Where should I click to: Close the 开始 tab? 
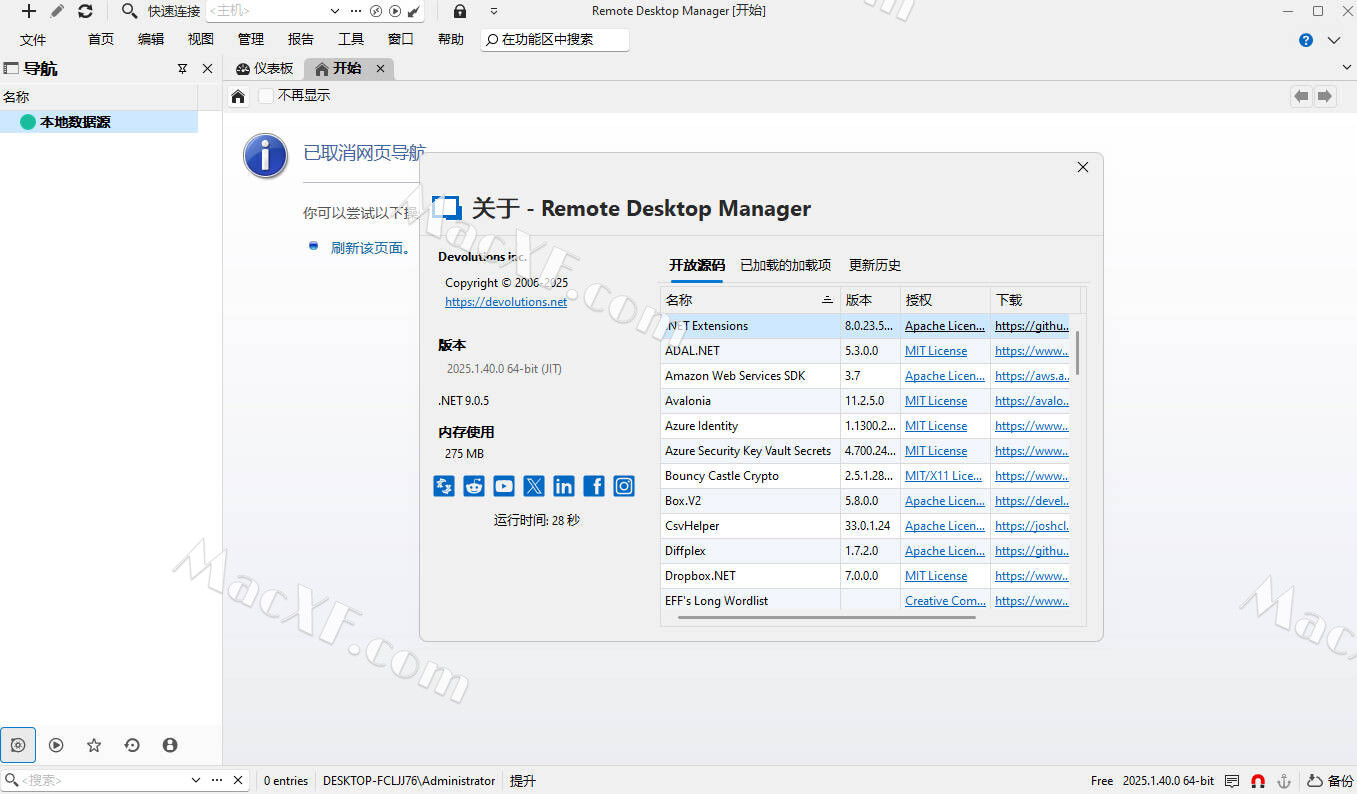[380, 68]
